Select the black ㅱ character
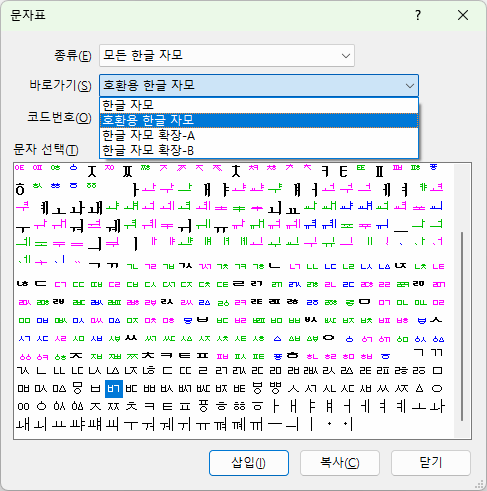Screen dimensions: 487x491 (77, 389)
